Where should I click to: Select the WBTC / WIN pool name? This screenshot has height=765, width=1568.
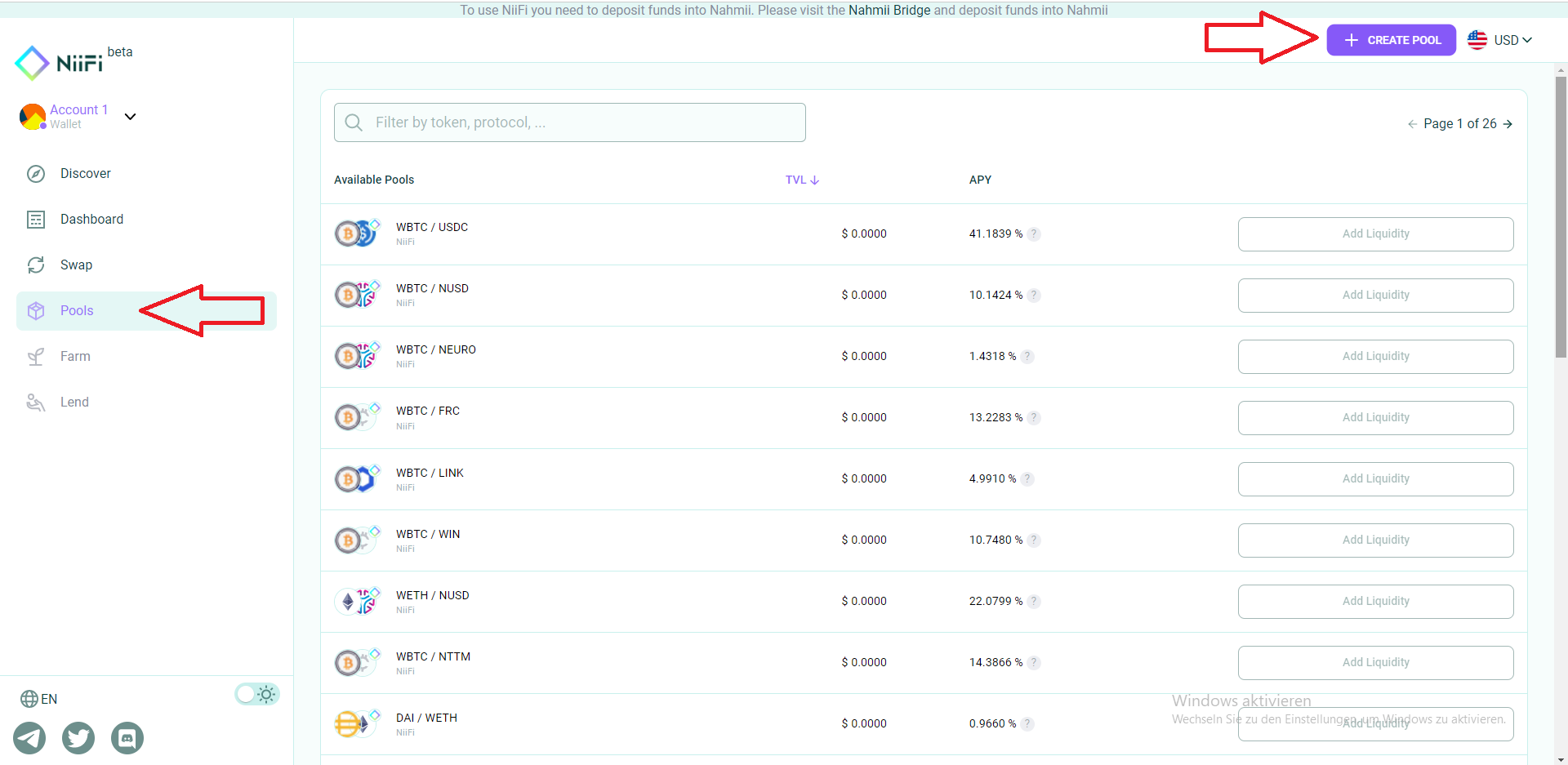click(428, 534)
